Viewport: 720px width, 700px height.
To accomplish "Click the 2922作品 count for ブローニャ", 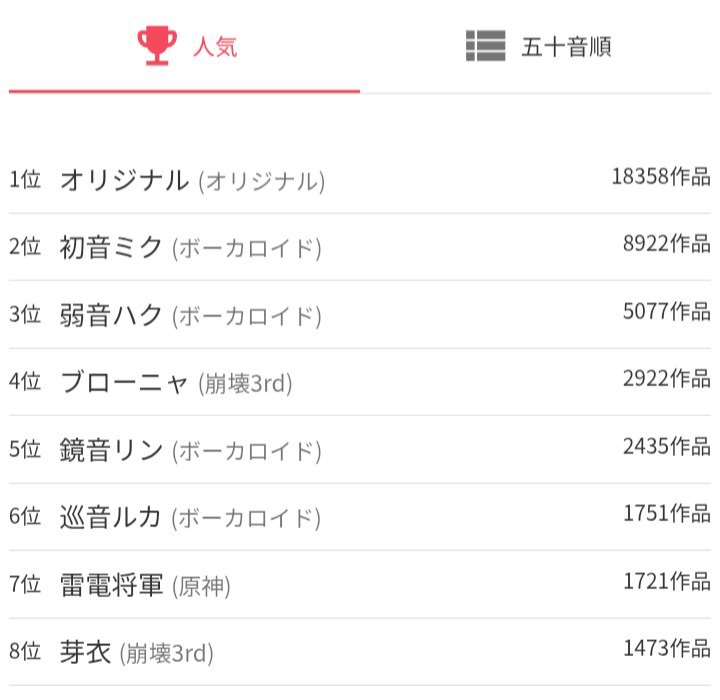I will coord(666,379).
